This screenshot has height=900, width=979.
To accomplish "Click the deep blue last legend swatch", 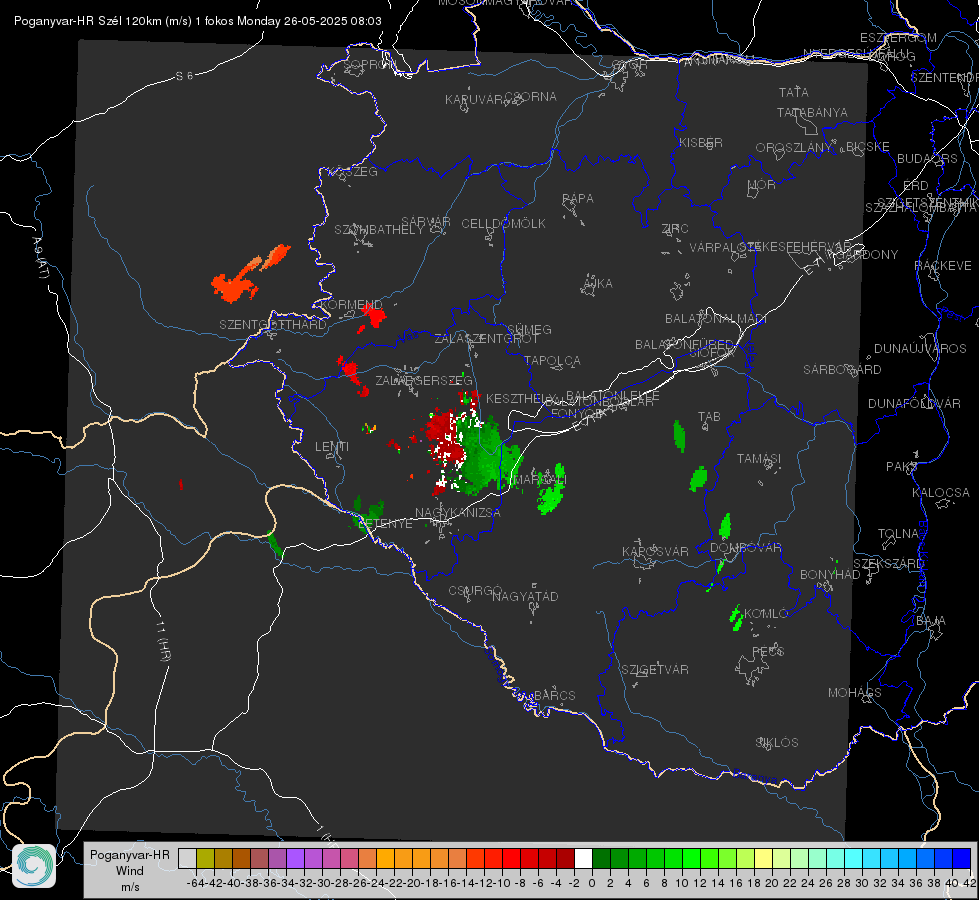I will (x=962, y=859).
